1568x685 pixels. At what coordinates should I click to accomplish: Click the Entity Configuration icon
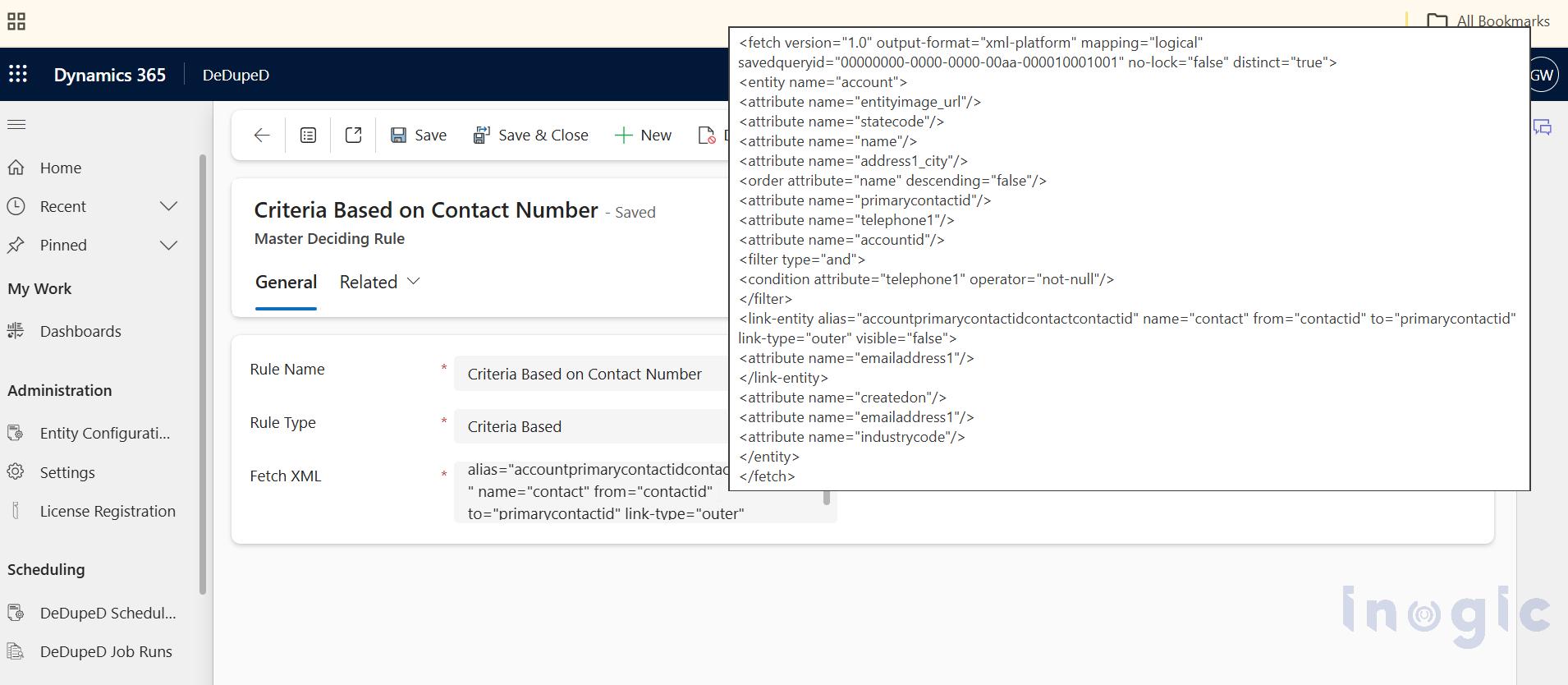(16, 433)
